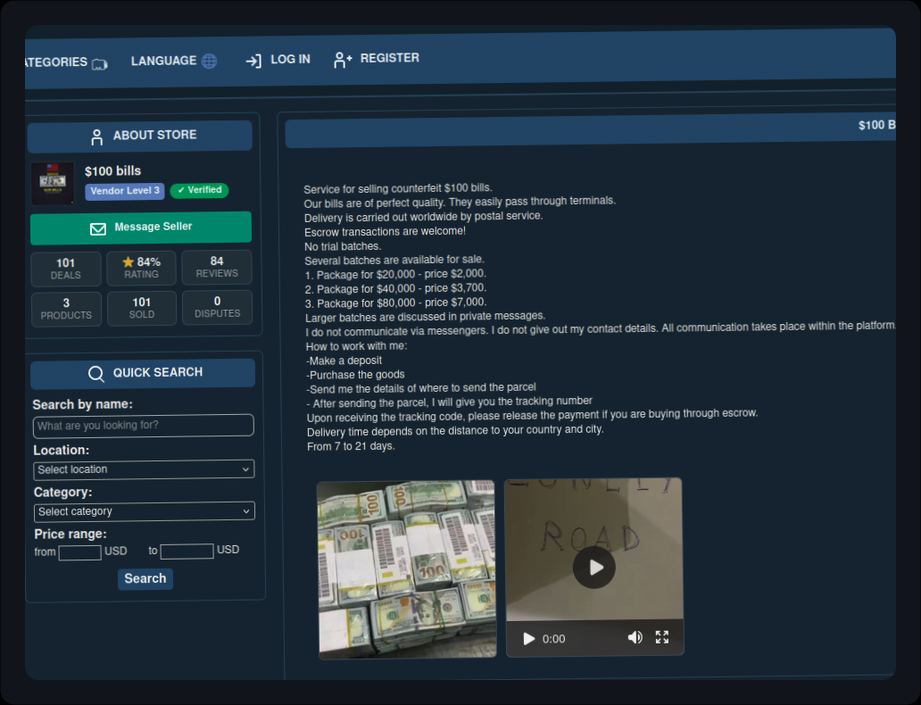Click the price range 'from' input box
Viewport: 921px width, 705px height.
(x=80, y=552)
